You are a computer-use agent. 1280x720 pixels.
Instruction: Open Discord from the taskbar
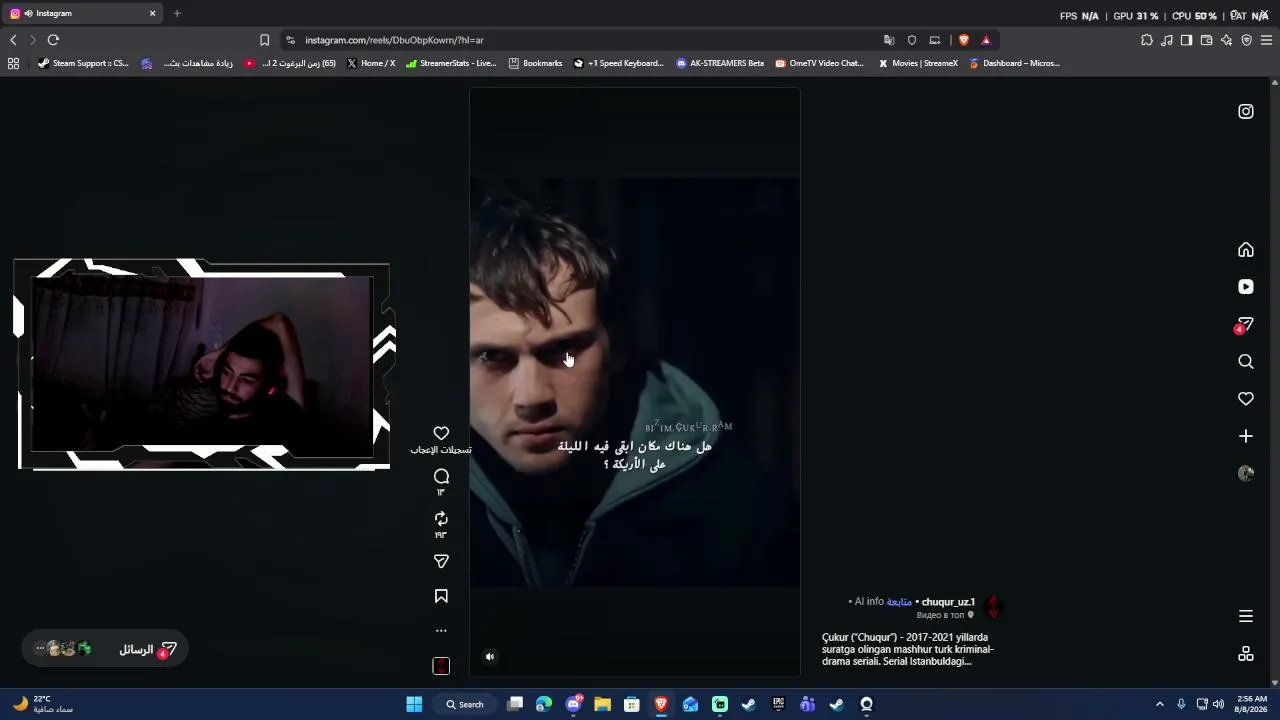coord(574,704)
